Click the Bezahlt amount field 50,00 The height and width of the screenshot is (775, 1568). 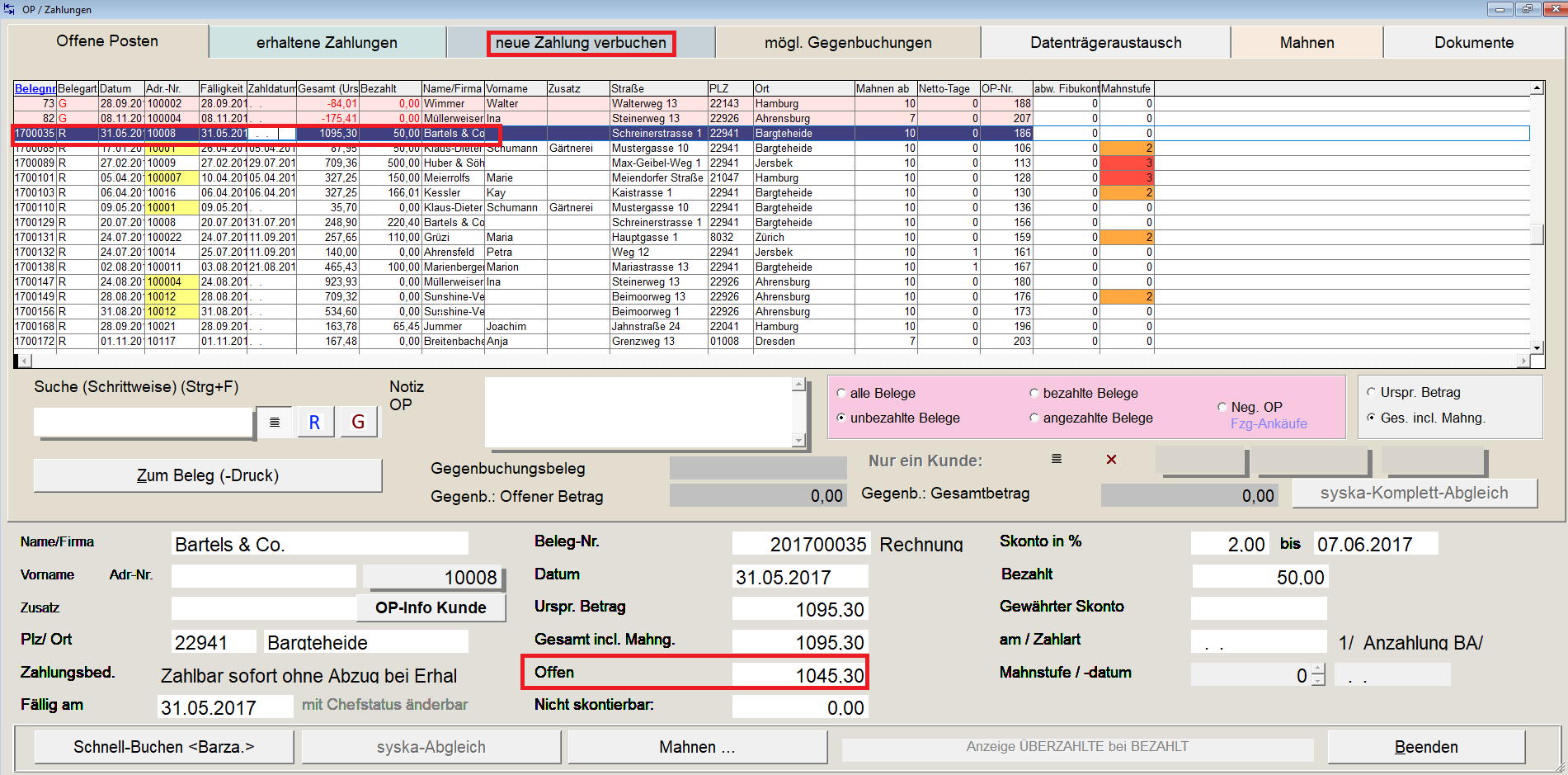click(1259, 577)
